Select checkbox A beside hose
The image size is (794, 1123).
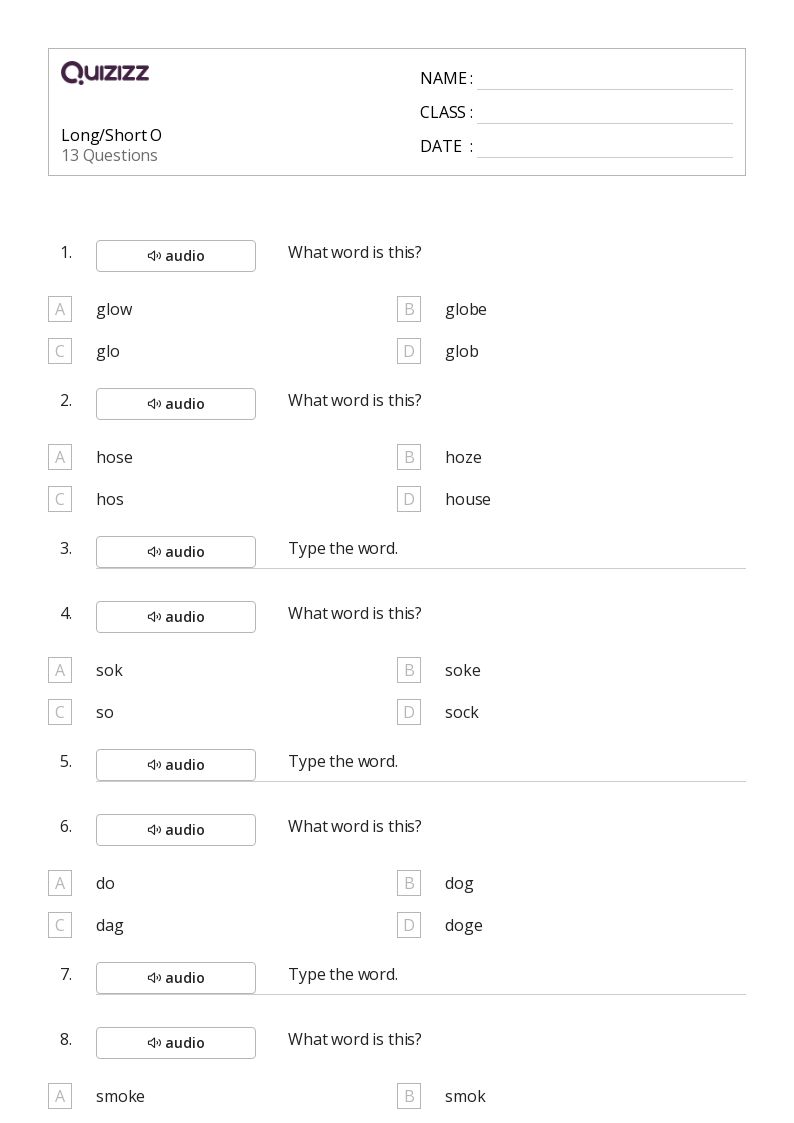point(60,457)
